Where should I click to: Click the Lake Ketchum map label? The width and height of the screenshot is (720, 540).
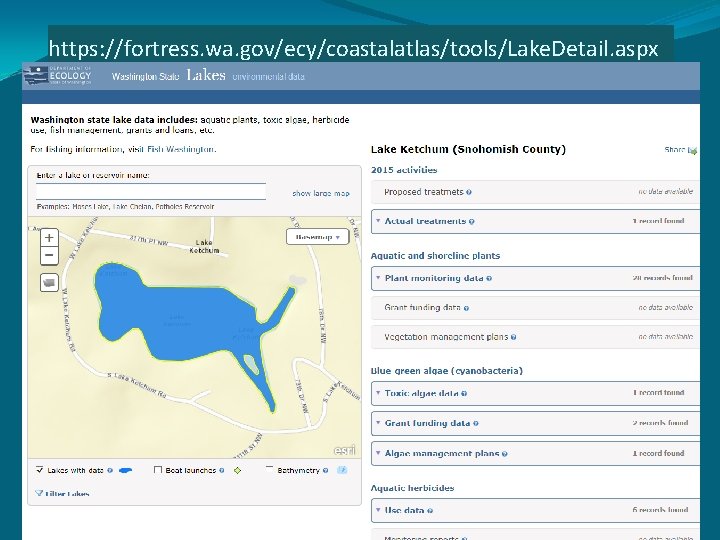click(204, 247)
